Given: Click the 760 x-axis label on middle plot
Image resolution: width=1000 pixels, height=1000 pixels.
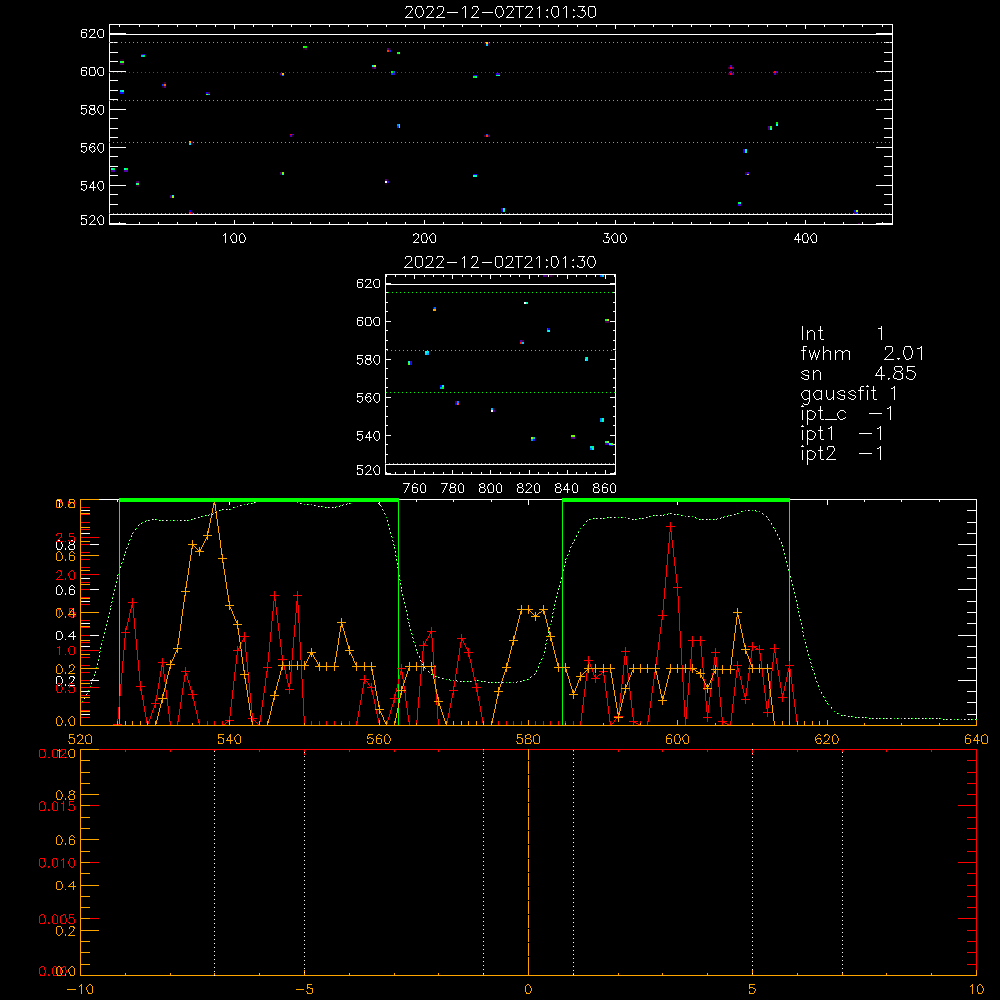Looking at the screenshot, I should [x=415, y=489].
